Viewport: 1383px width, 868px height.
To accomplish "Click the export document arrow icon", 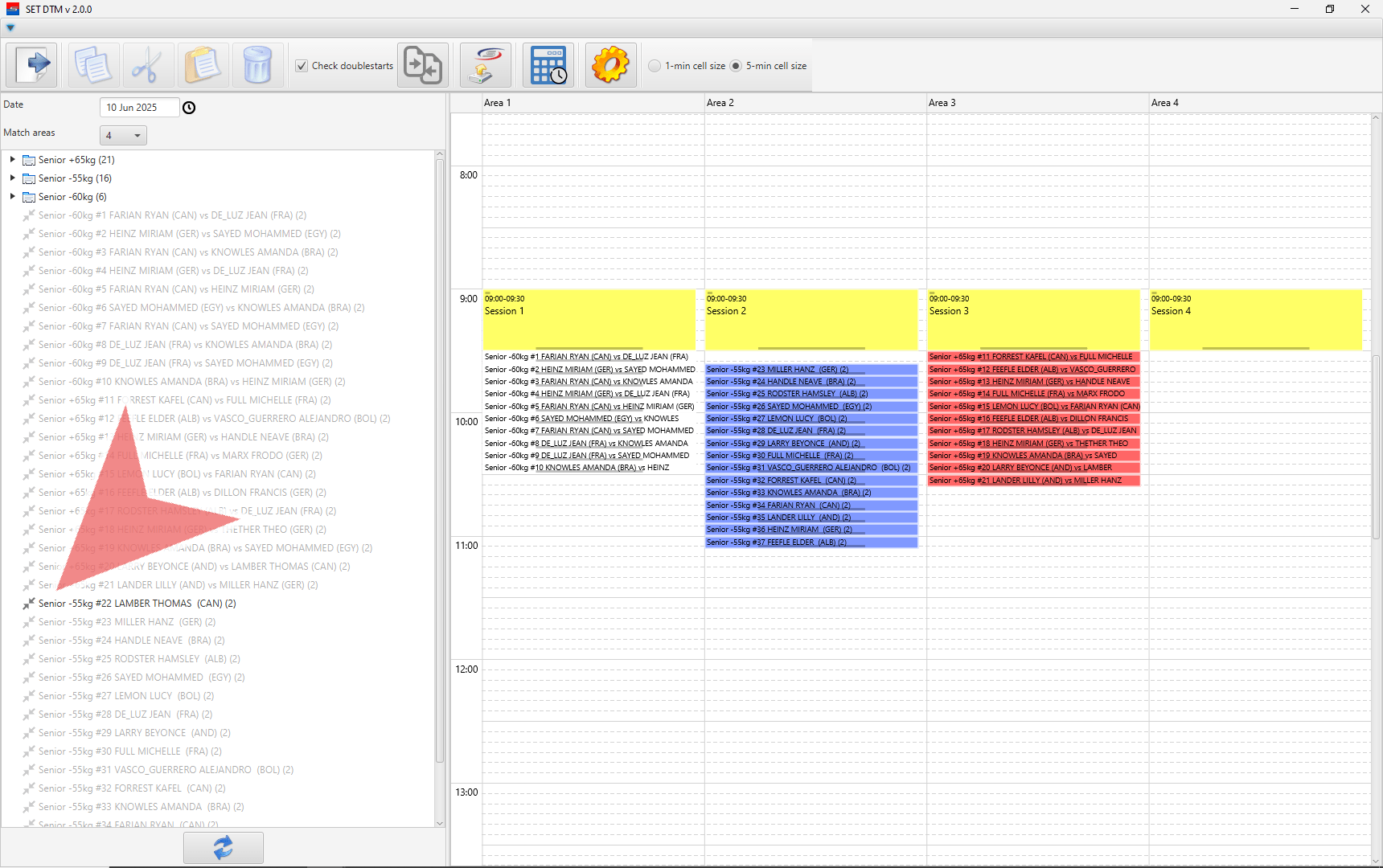I will 32,65.
